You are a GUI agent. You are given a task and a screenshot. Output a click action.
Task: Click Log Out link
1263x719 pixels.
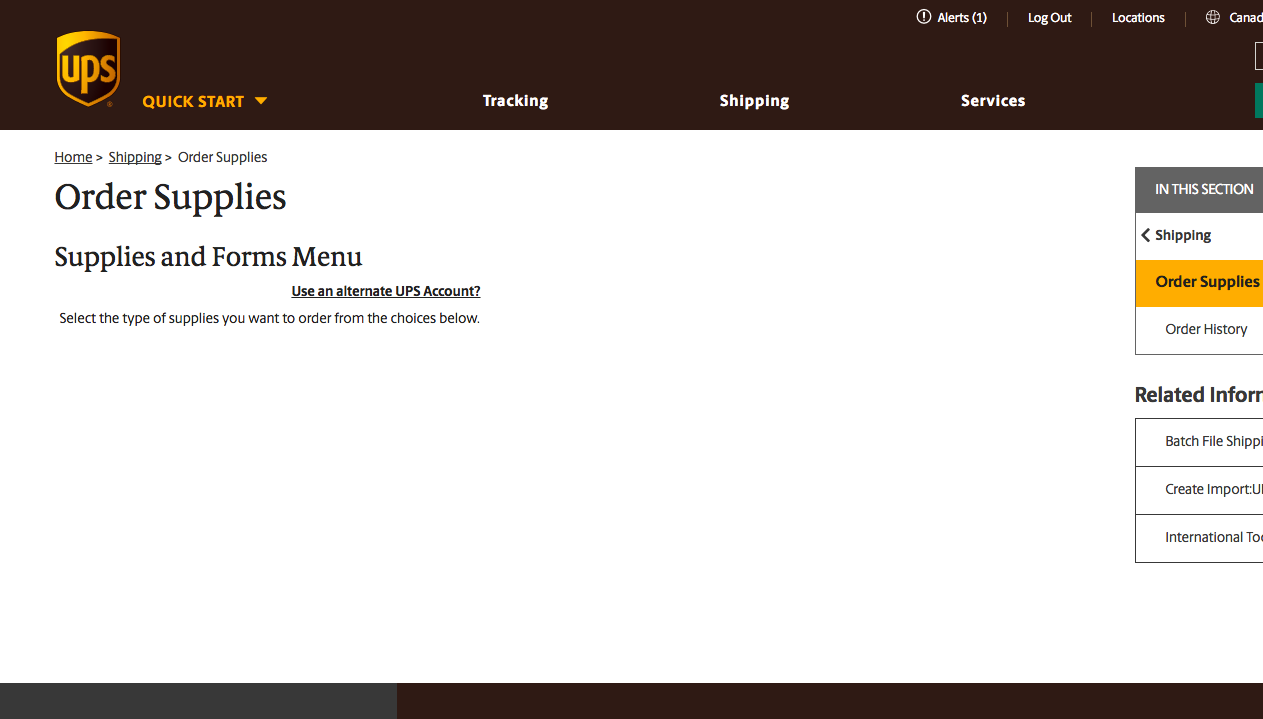(1050, 18)
